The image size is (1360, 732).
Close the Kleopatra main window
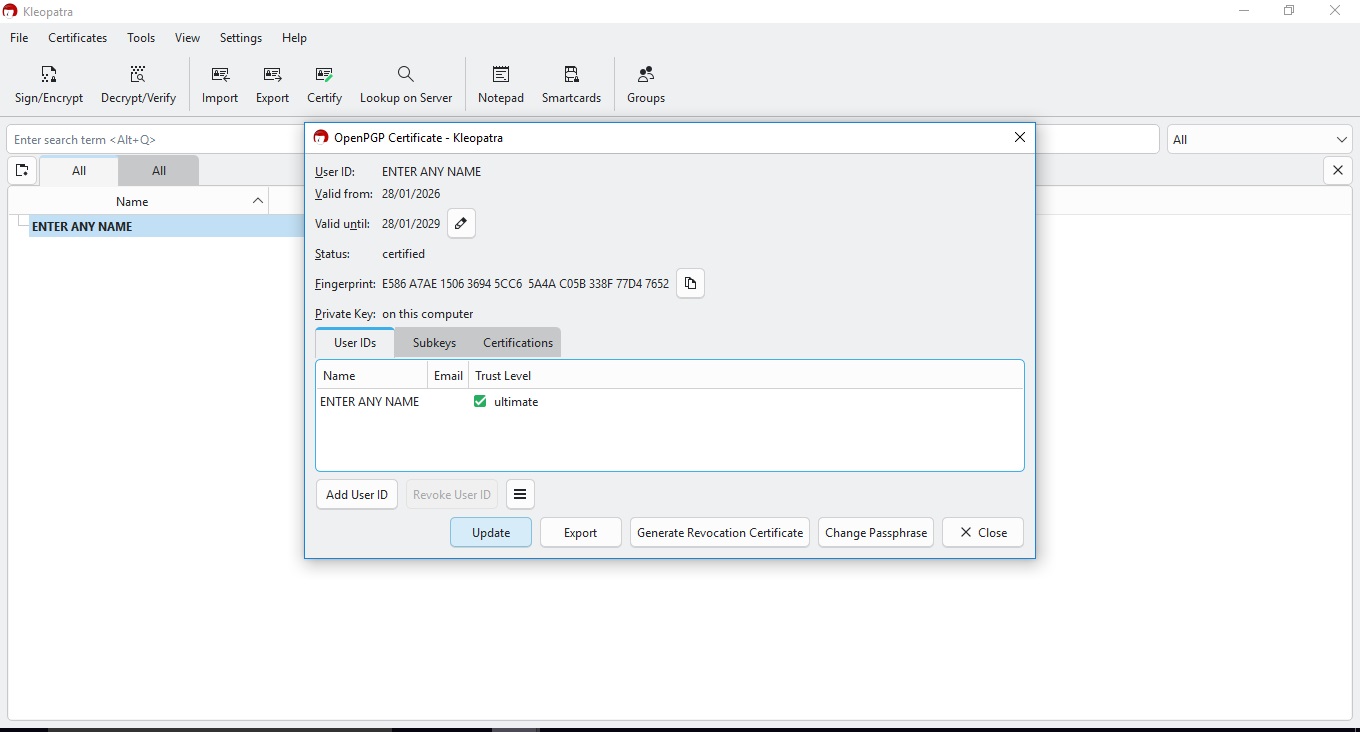(x=1335, y=11)
